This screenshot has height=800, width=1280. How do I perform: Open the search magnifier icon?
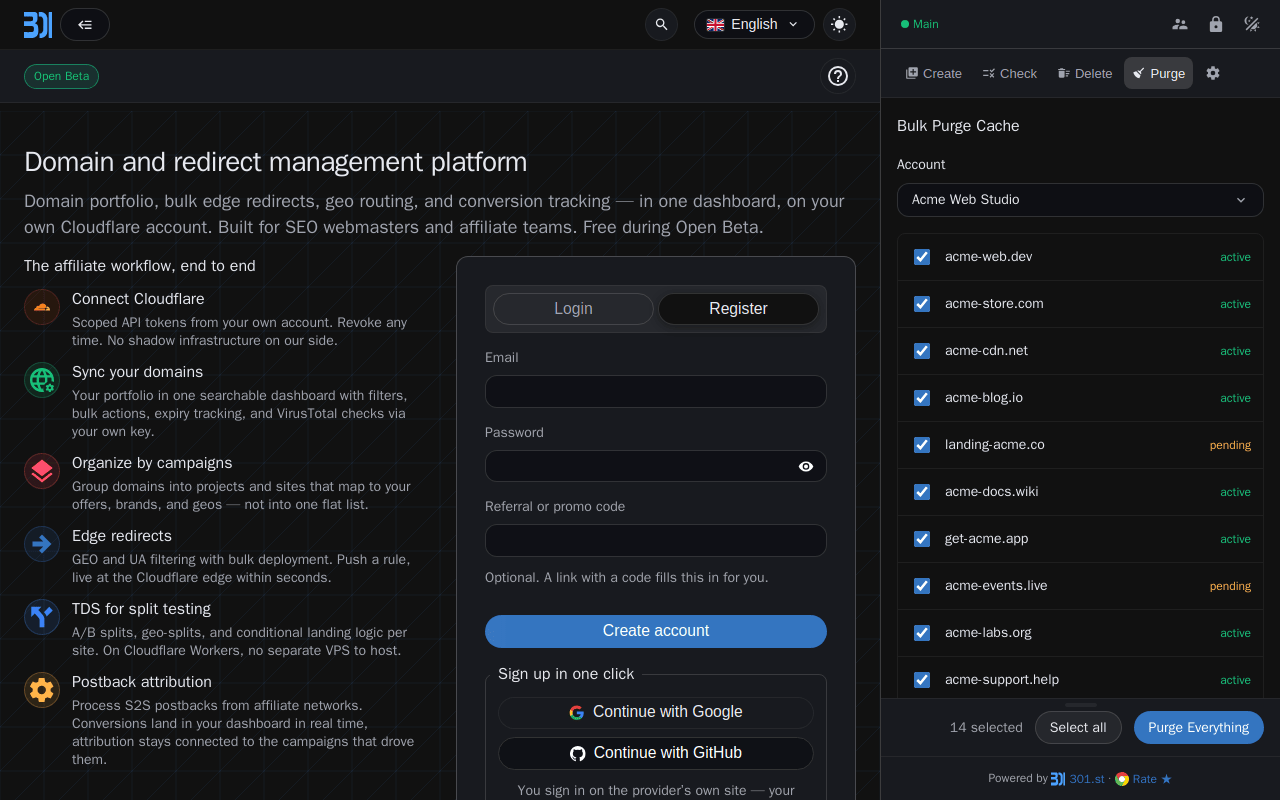click(x=661, y=24)
